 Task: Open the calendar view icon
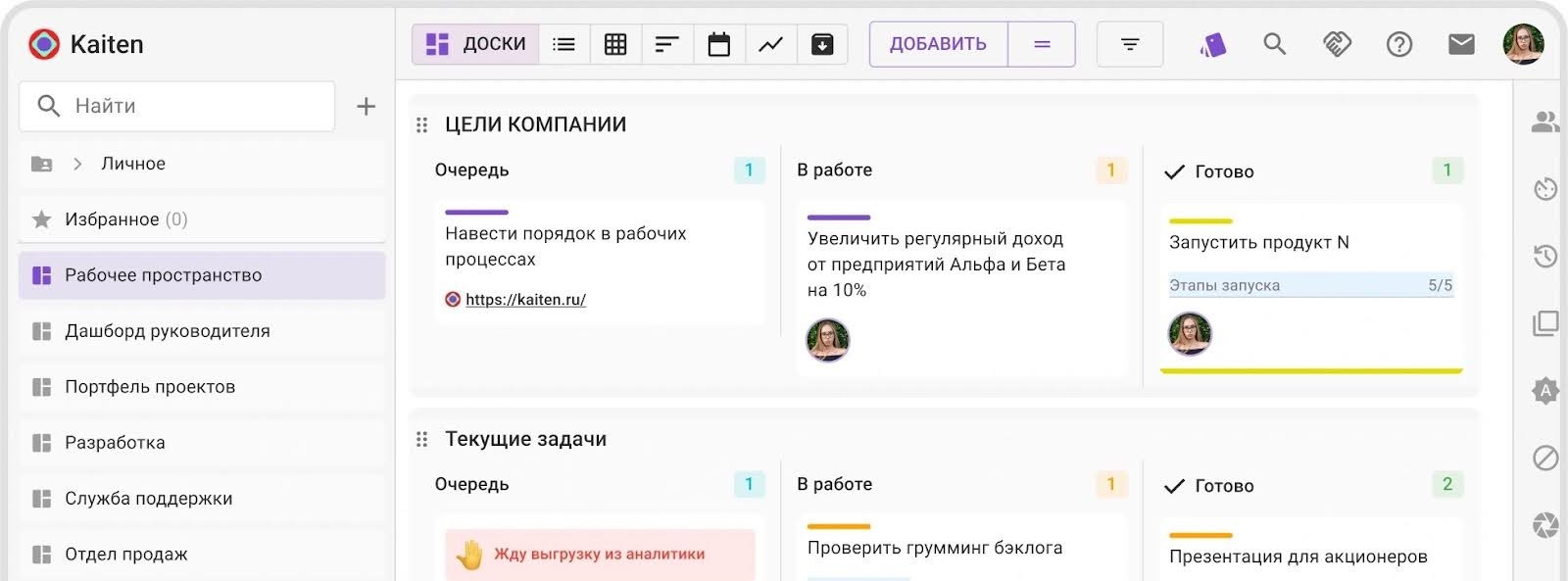(719, 44)
